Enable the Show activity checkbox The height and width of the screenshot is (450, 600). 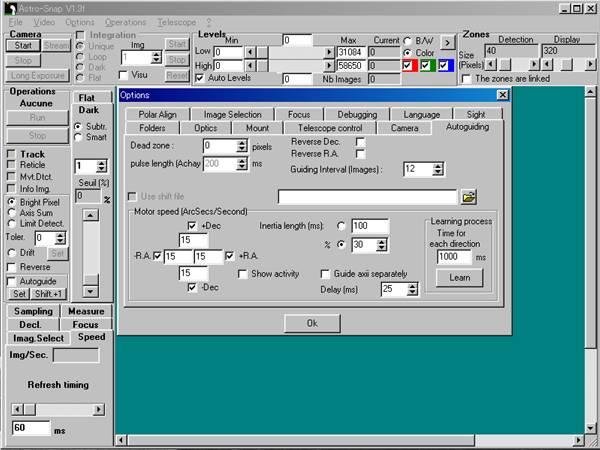243,273
